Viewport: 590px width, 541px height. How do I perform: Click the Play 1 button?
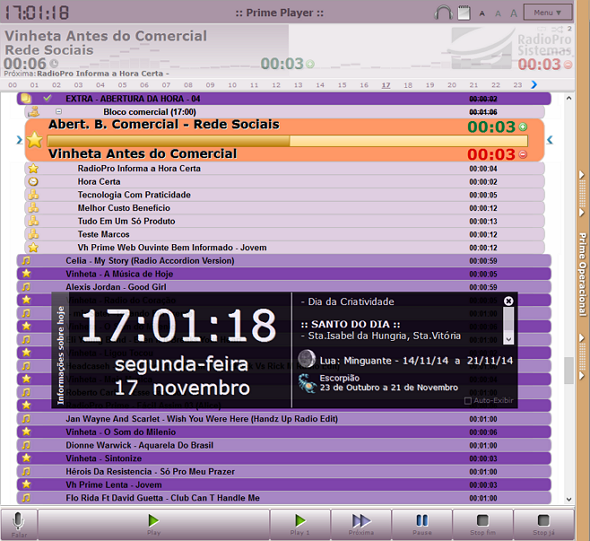click(300, 524)
